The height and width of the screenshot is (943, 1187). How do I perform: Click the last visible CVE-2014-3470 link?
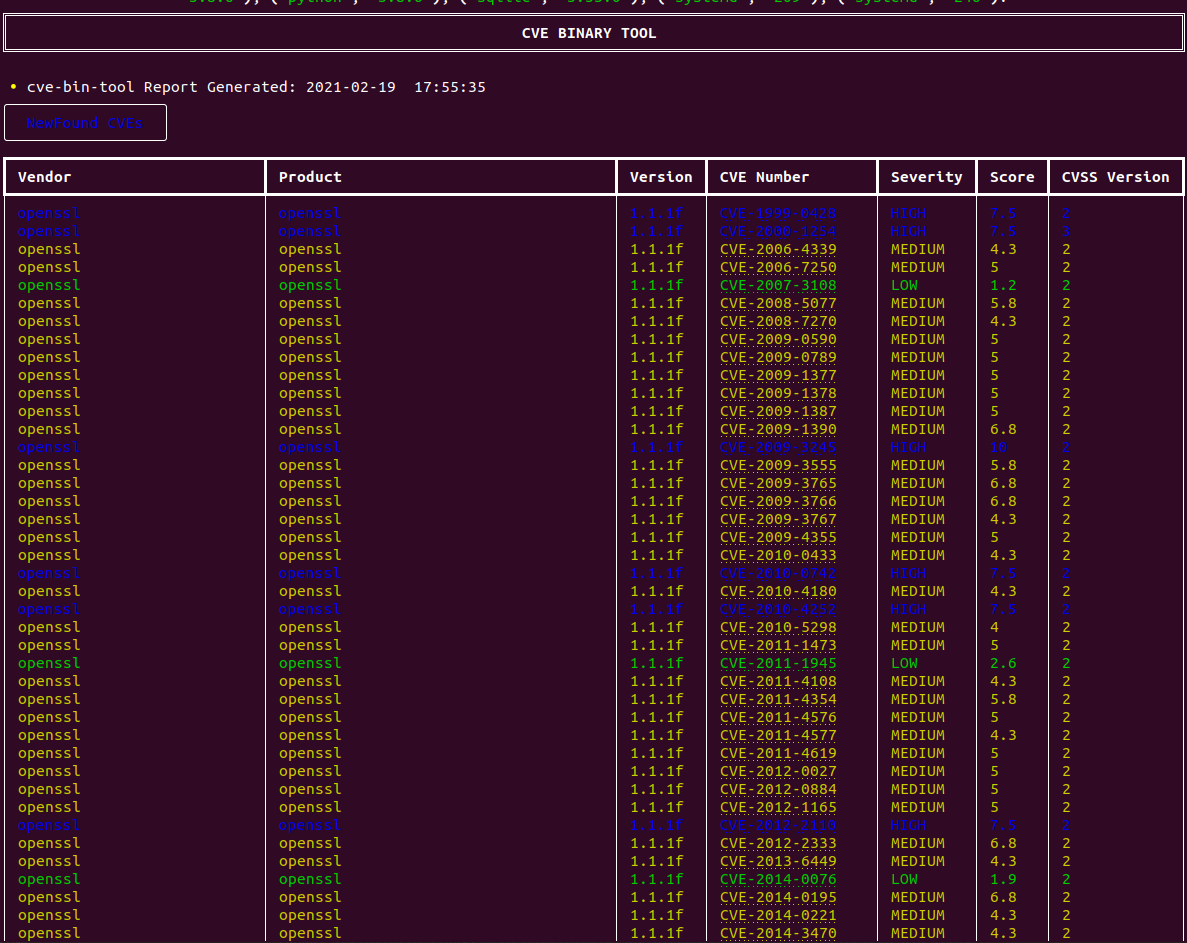(x=778, y=933)
